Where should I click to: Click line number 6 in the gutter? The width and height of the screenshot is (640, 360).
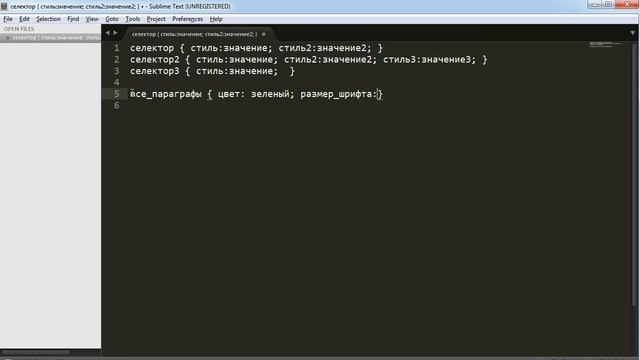coord(117,105)
